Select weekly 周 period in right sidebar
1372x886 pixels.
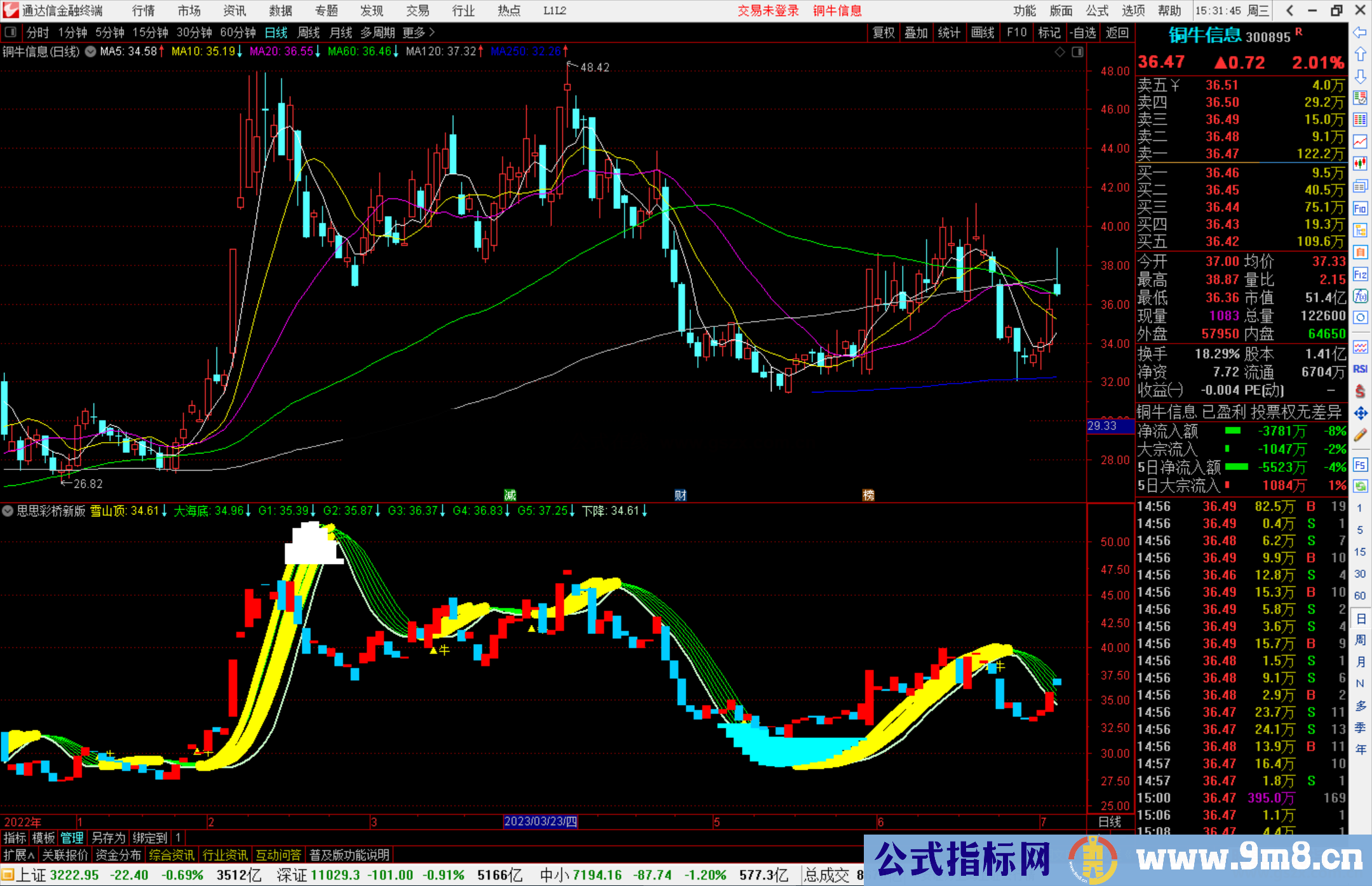click(x=1360, y=640)
